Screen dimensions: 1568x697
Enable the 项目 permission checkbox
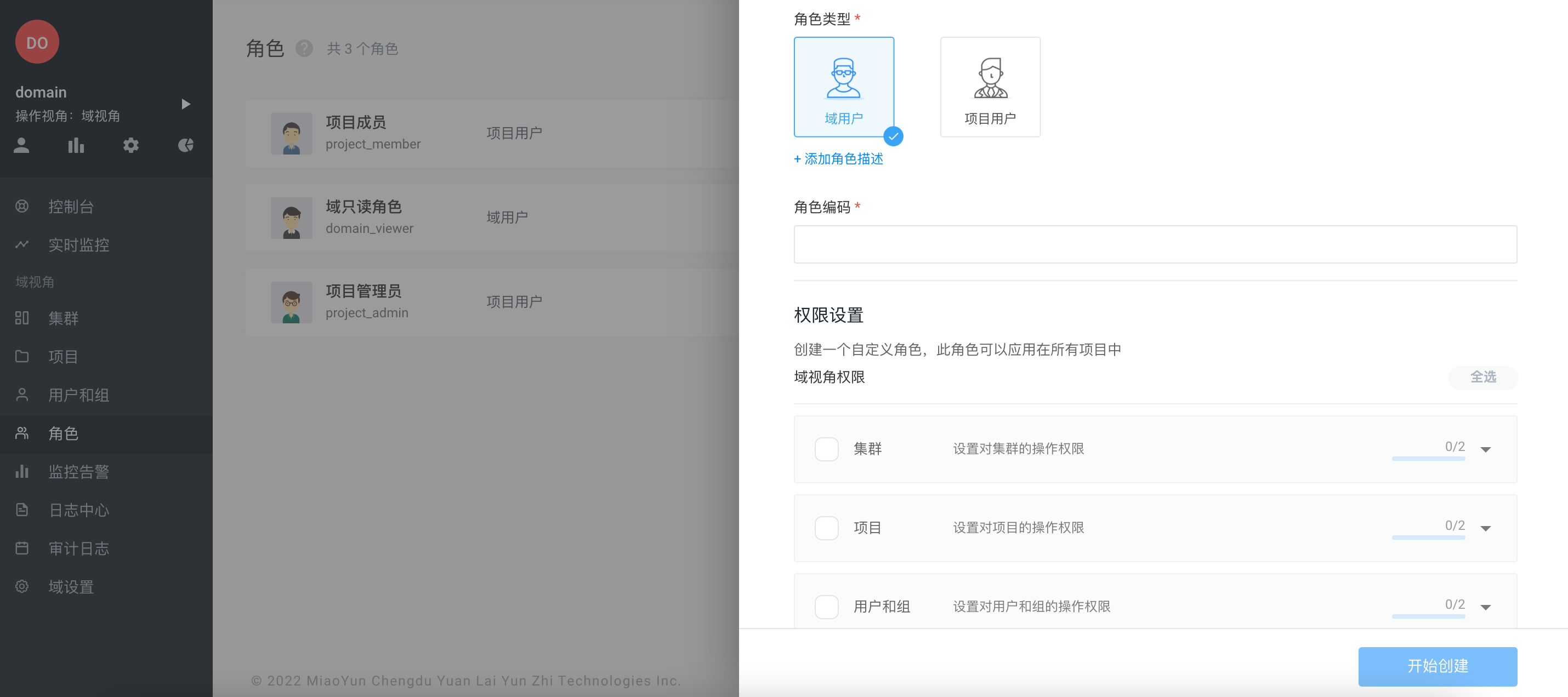point(827,528)
